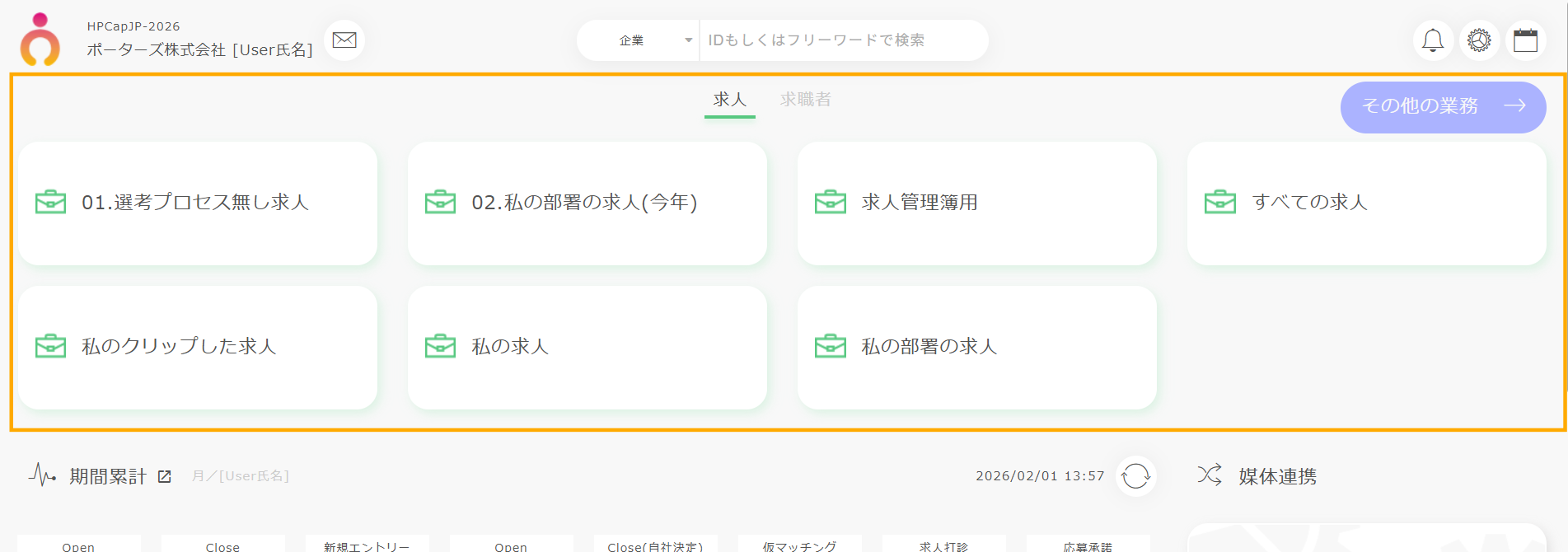The image size is (1568, 552).
Task: Open 期間累計 external link icon
Action: (x=165, y=476)
